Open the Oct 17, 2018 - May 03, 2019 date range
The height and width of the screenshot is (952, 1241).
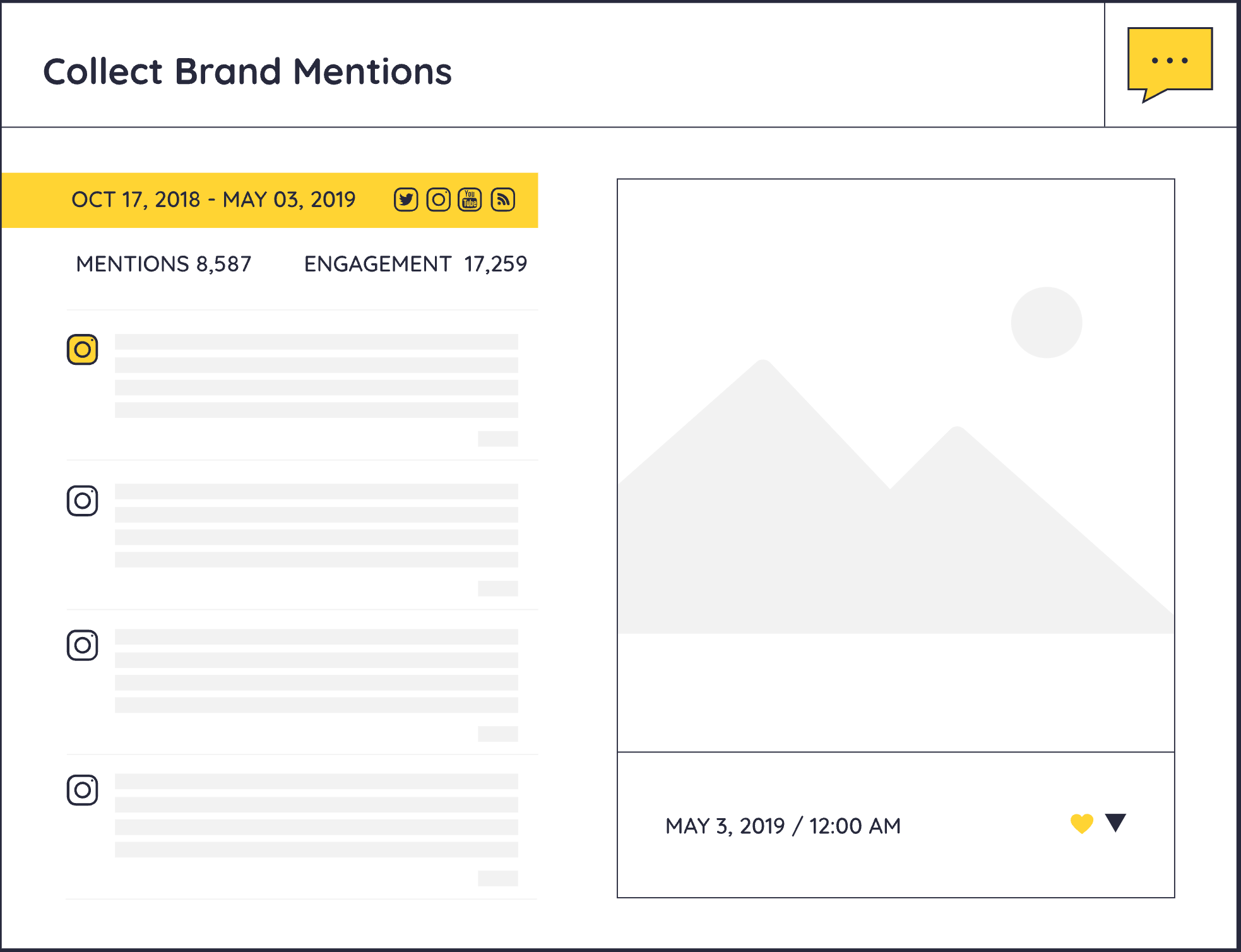pos(213,199)
